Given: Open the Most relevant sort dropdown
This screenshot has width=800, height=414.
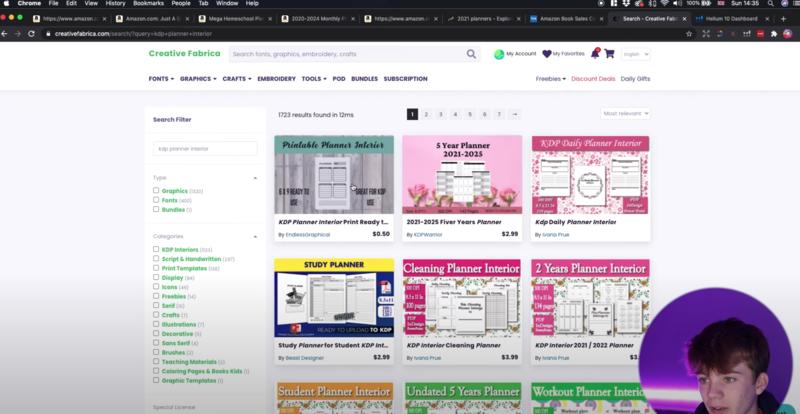Looking at the screenshot, I should point(625,114).
